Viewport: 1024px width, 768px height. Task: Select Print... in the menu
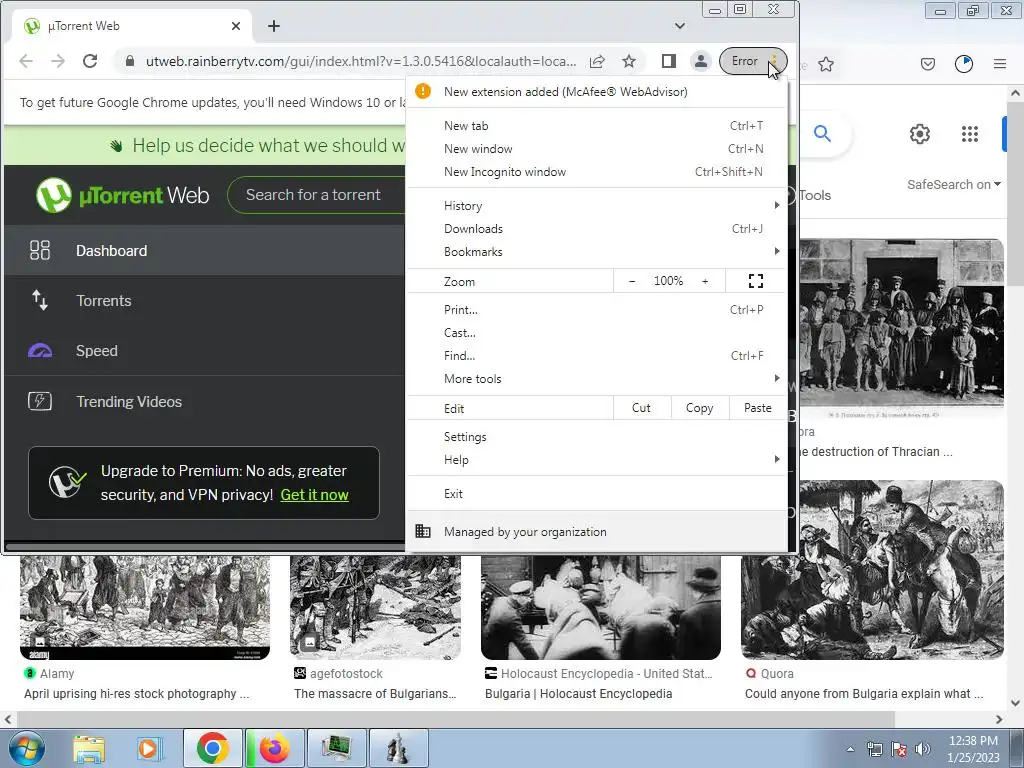point(597,310)
